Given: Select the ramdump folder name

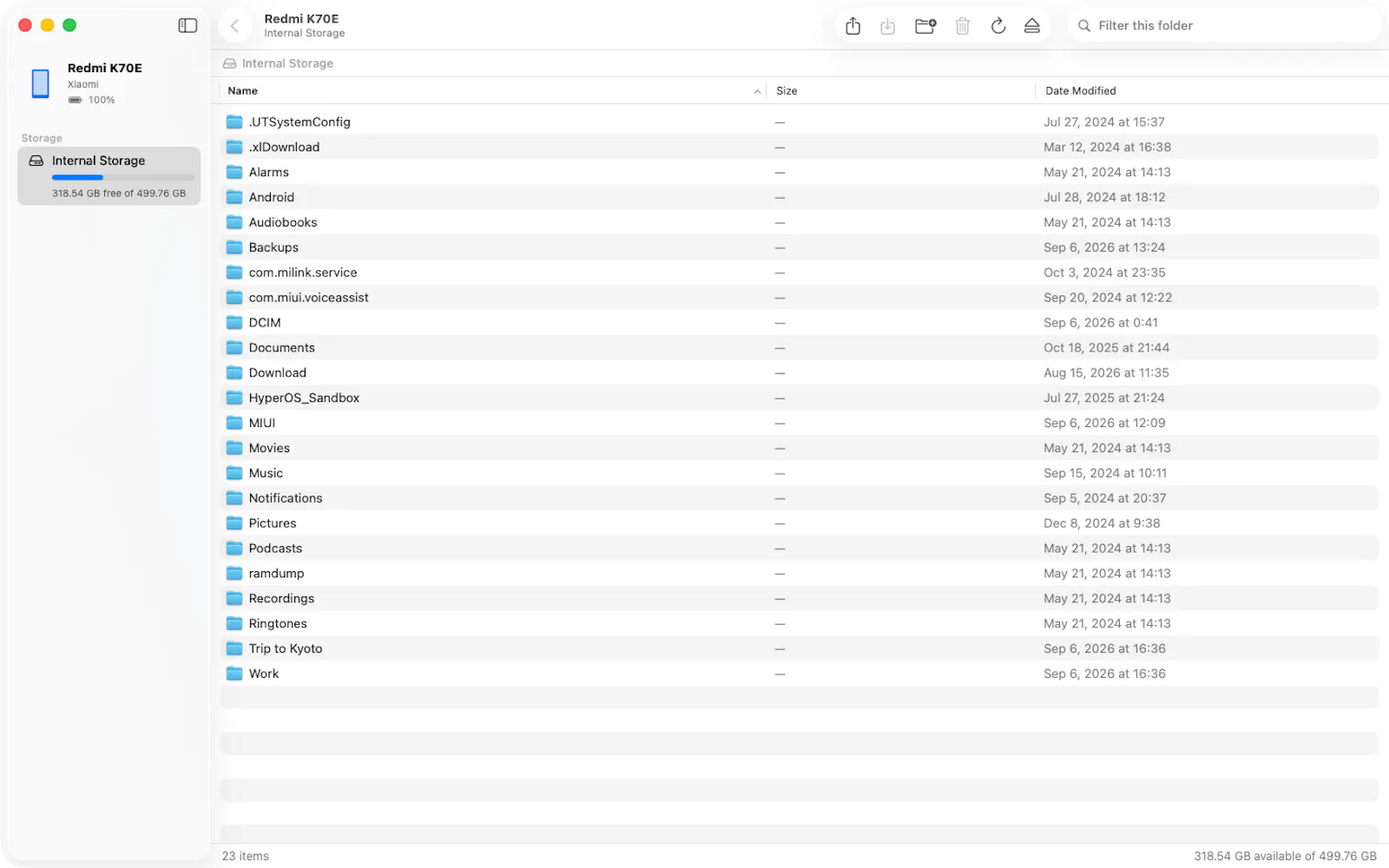Looking at the screenshot, I should tap(276, 574).
